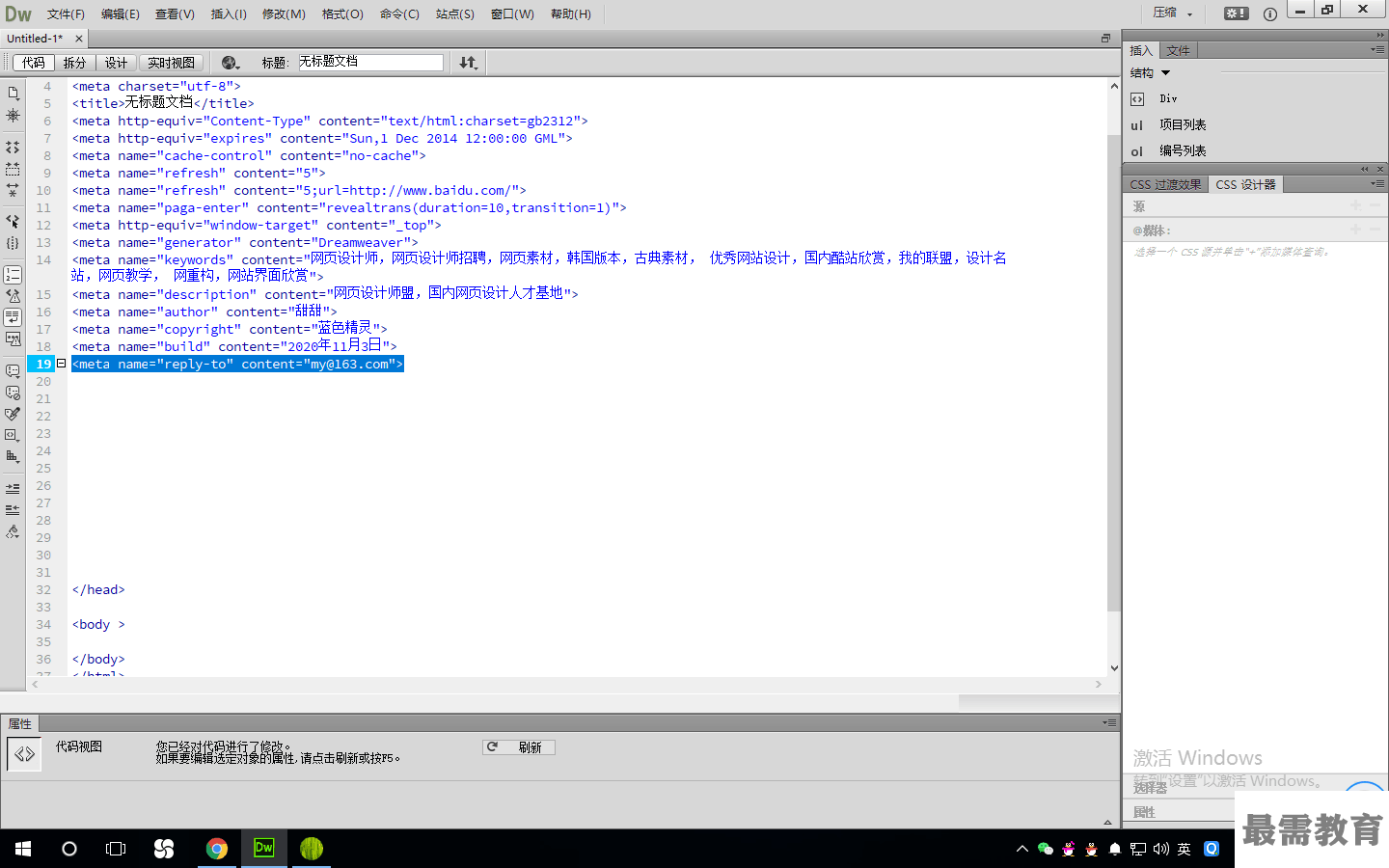Enable 实时视图 live view
The image size is (1389, 868).
coord(171,63)
